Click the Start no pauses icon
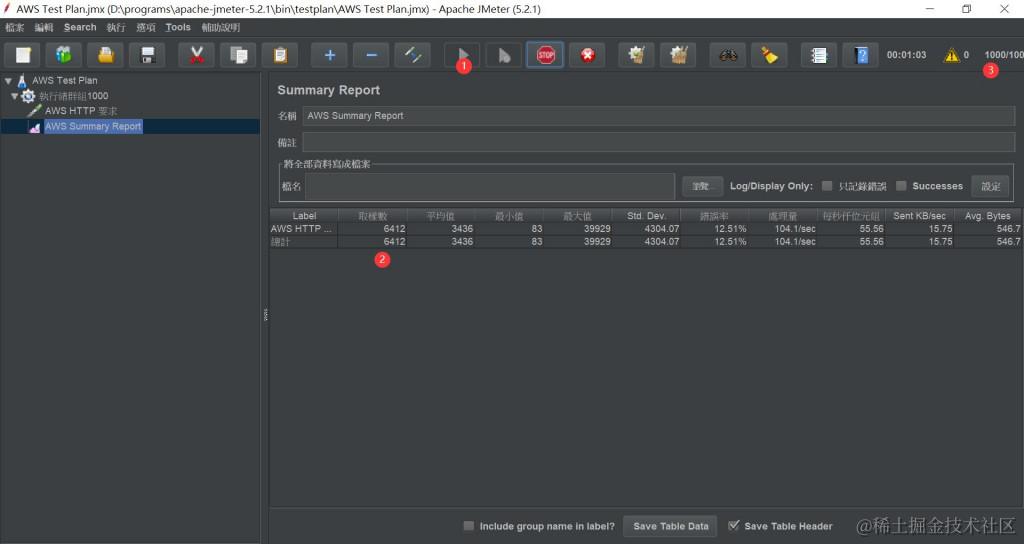The height and width of the screenshot is (544, 1024). pos(504,56)
